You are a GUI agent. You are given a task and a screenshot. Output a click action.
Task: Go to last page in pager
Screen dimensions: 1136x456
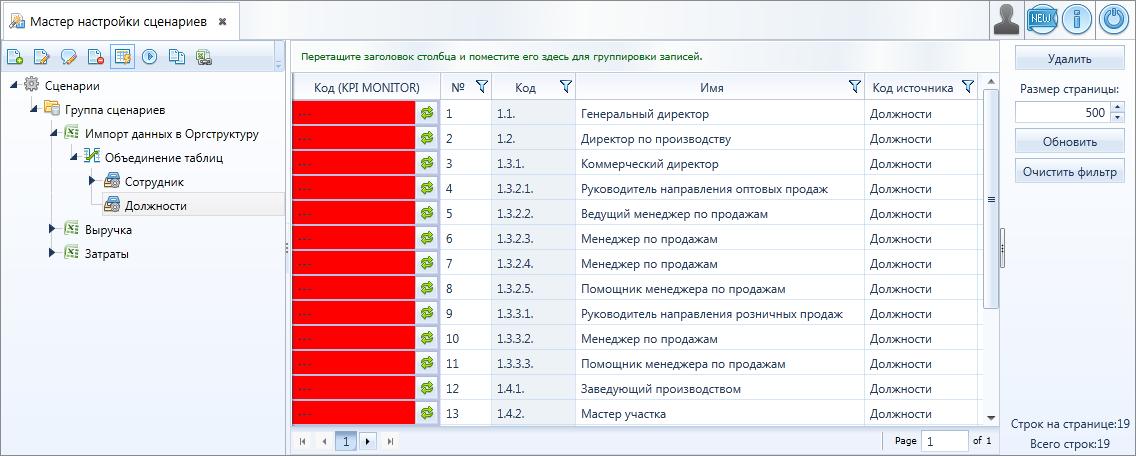pyautogui.click(x=390, y=441)
